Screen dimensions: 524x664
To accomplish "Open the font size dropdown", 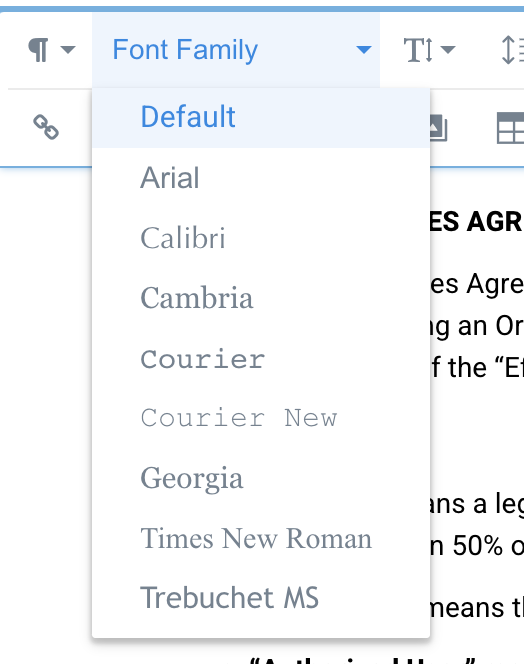I will click(429, 50).
